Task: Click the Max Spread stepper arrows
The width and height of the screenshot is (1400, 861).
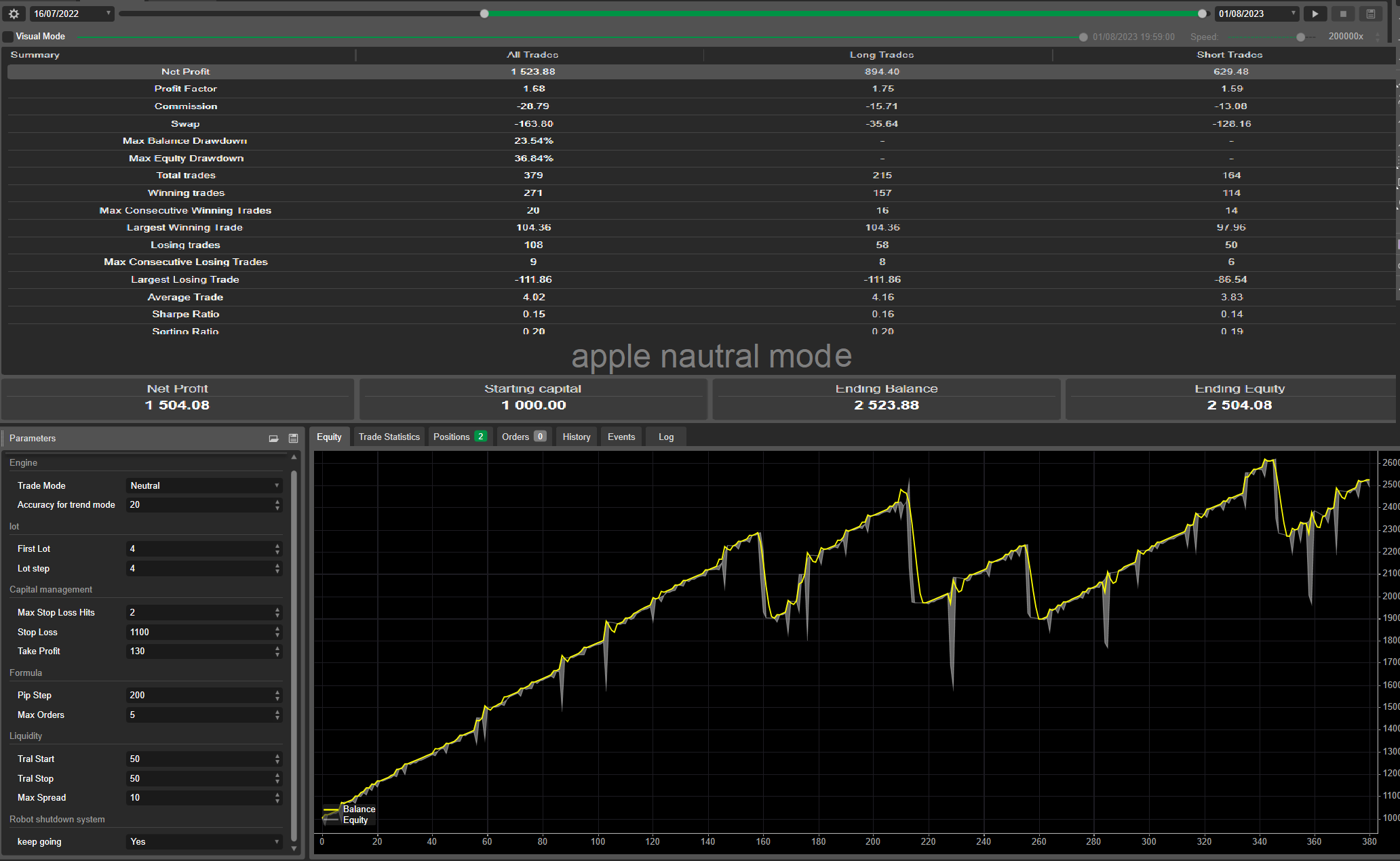Action: pos(277,798)
